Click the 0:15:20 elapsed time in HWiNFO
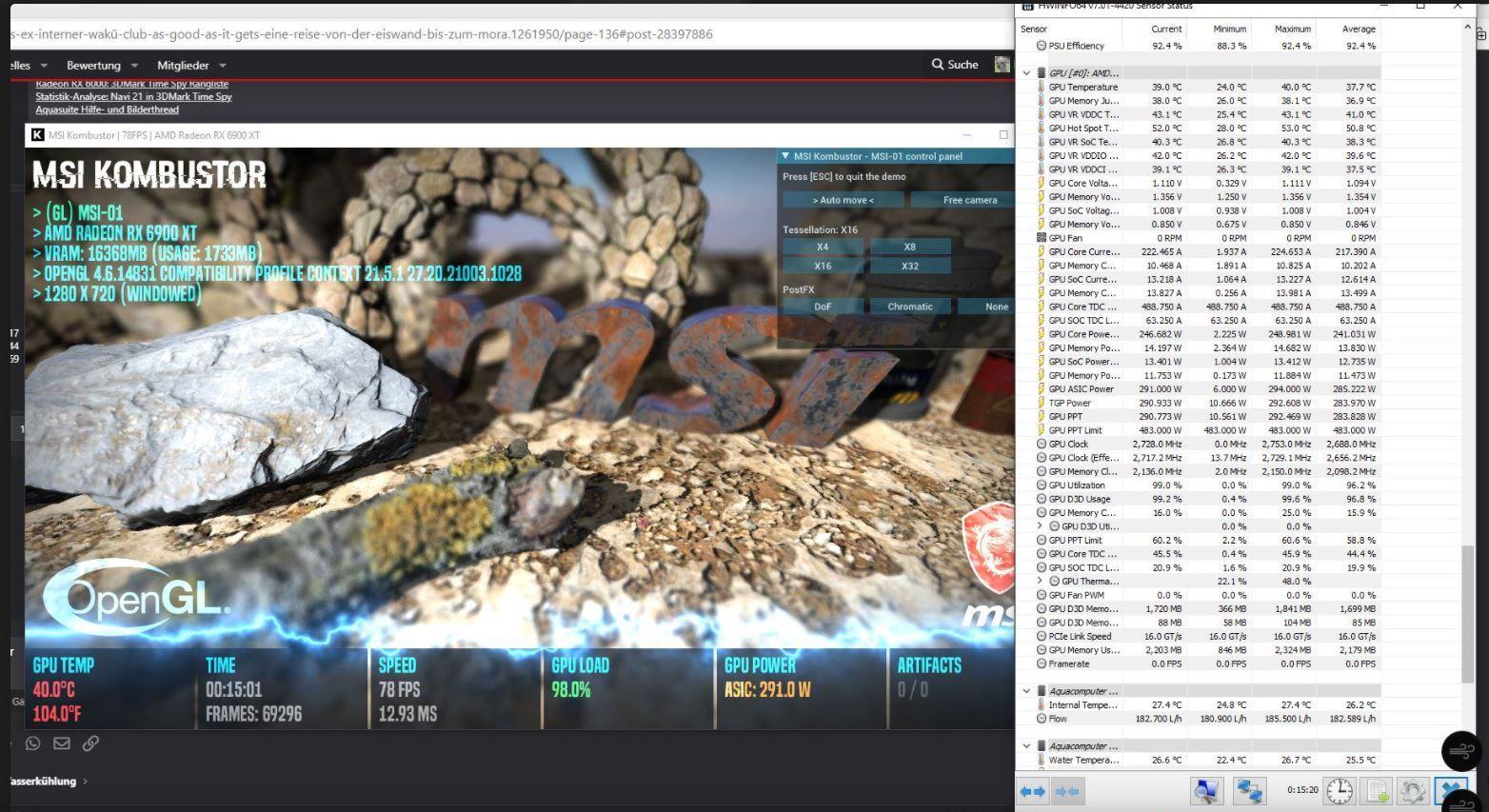This screenshot has height=812, width=1489. (x=1302, y=790)
